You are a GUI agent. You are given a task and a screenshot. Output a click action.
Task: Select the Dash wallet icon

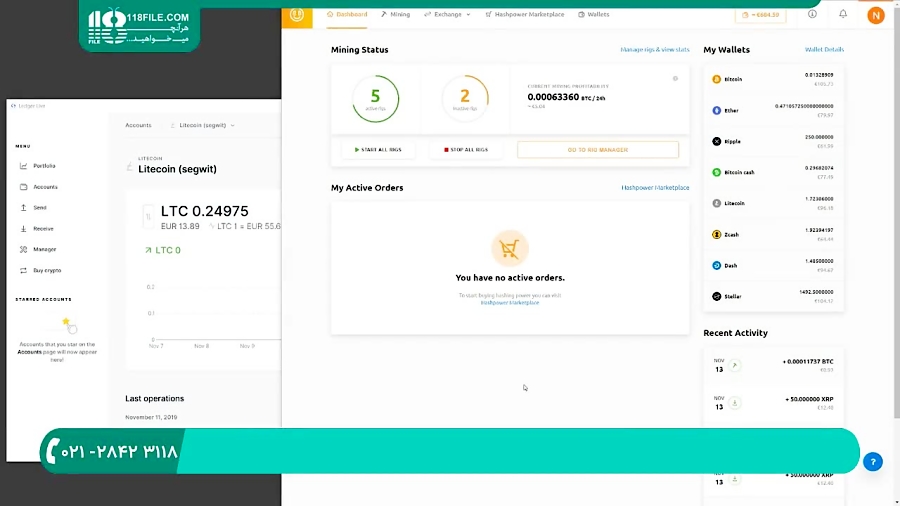[716, 266]
